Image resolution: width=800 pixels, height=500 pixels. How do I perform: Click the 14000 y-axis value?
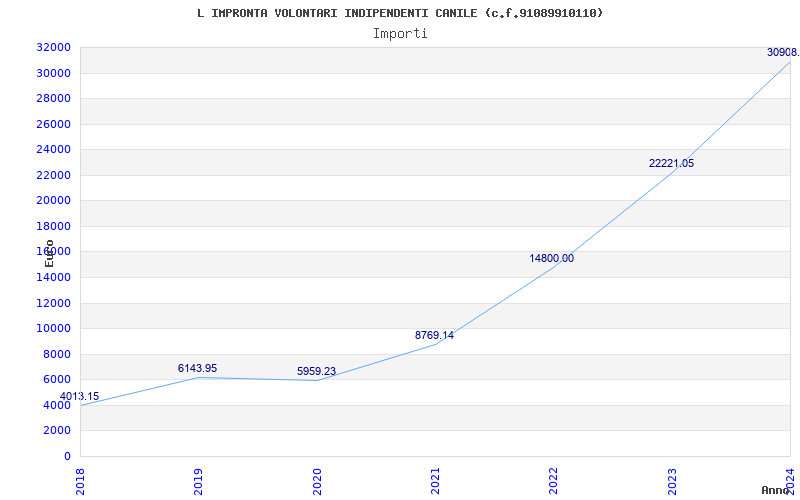point(53,278)
